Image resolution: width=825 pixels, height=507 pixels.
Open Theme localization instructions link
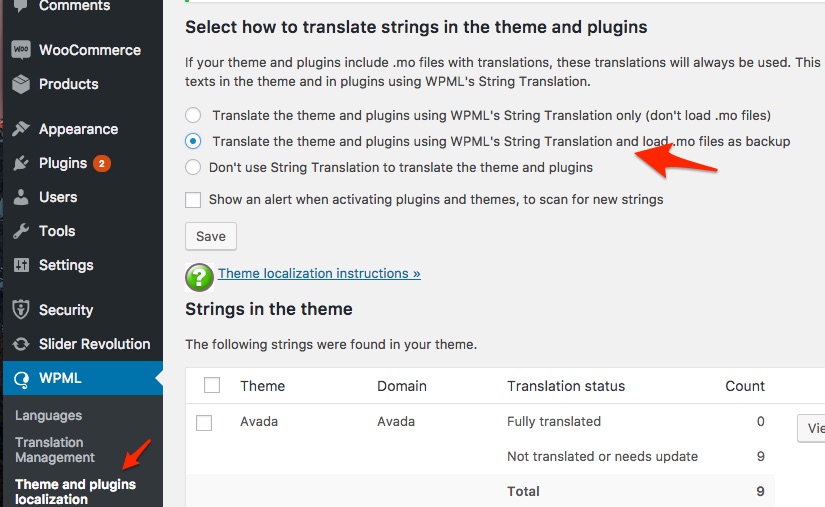[319, 273]
